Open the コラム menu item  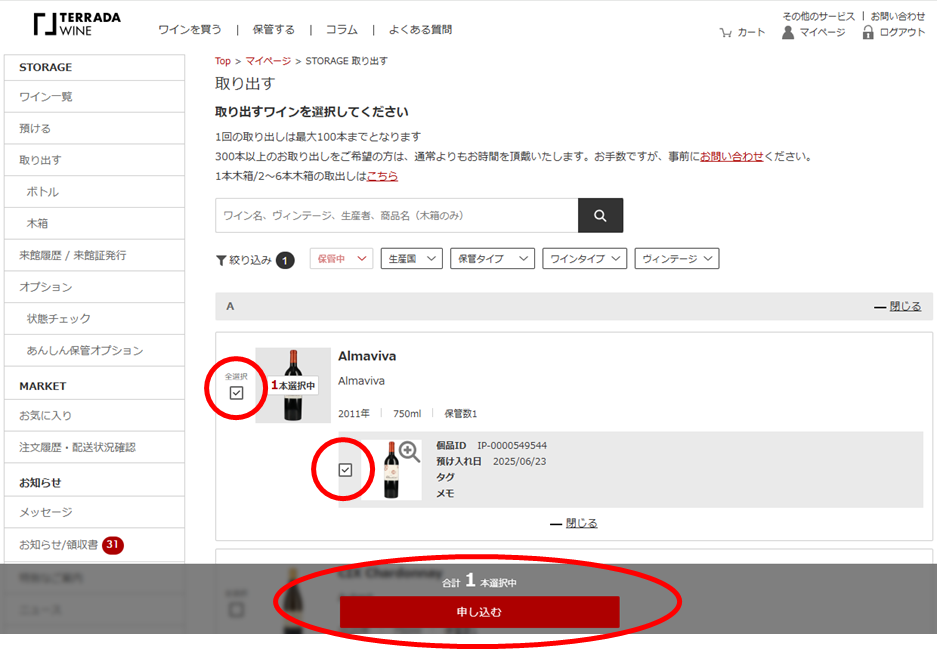[341, 30]
